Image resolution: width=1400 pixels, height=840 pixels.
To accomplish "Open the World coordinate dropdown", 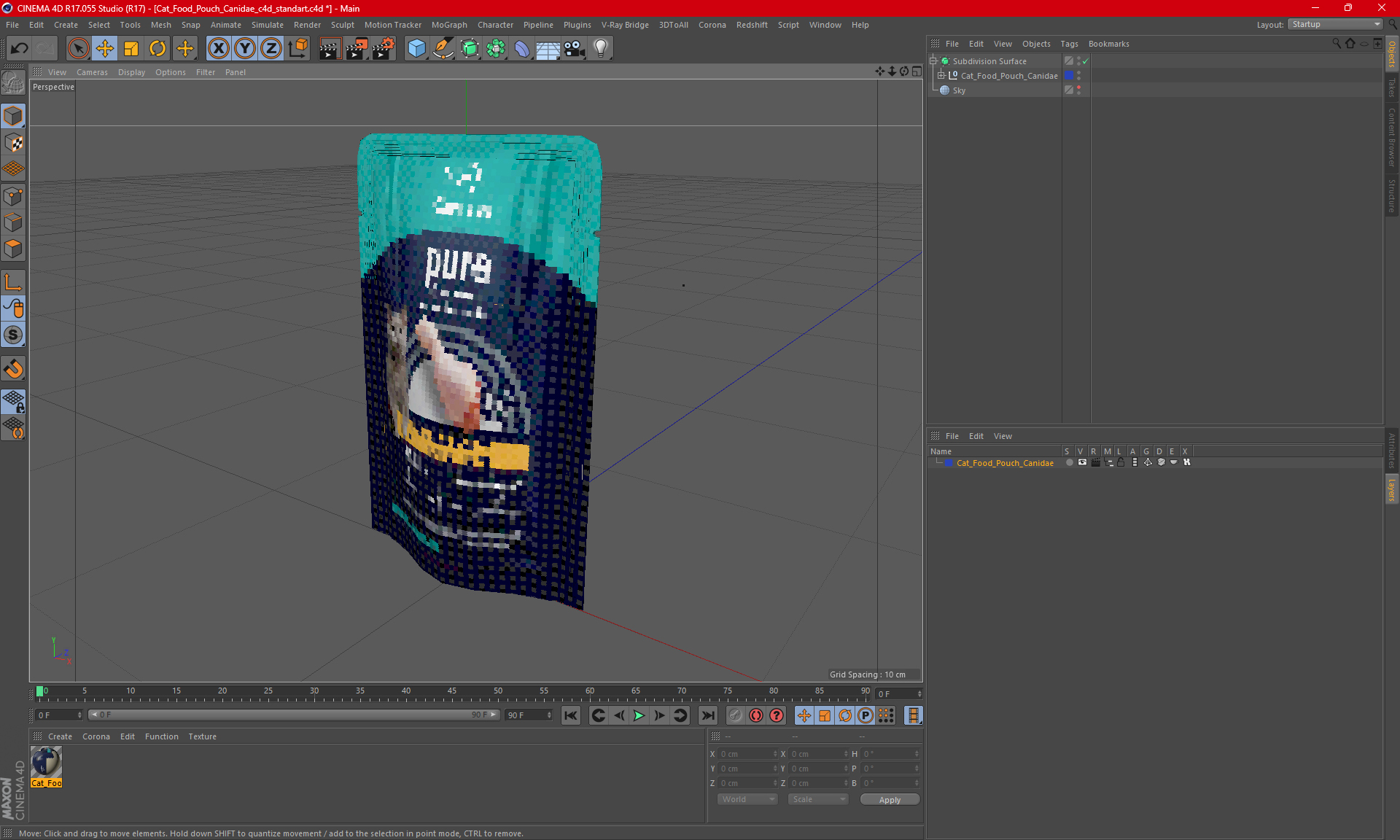I will tap(747, 799).
